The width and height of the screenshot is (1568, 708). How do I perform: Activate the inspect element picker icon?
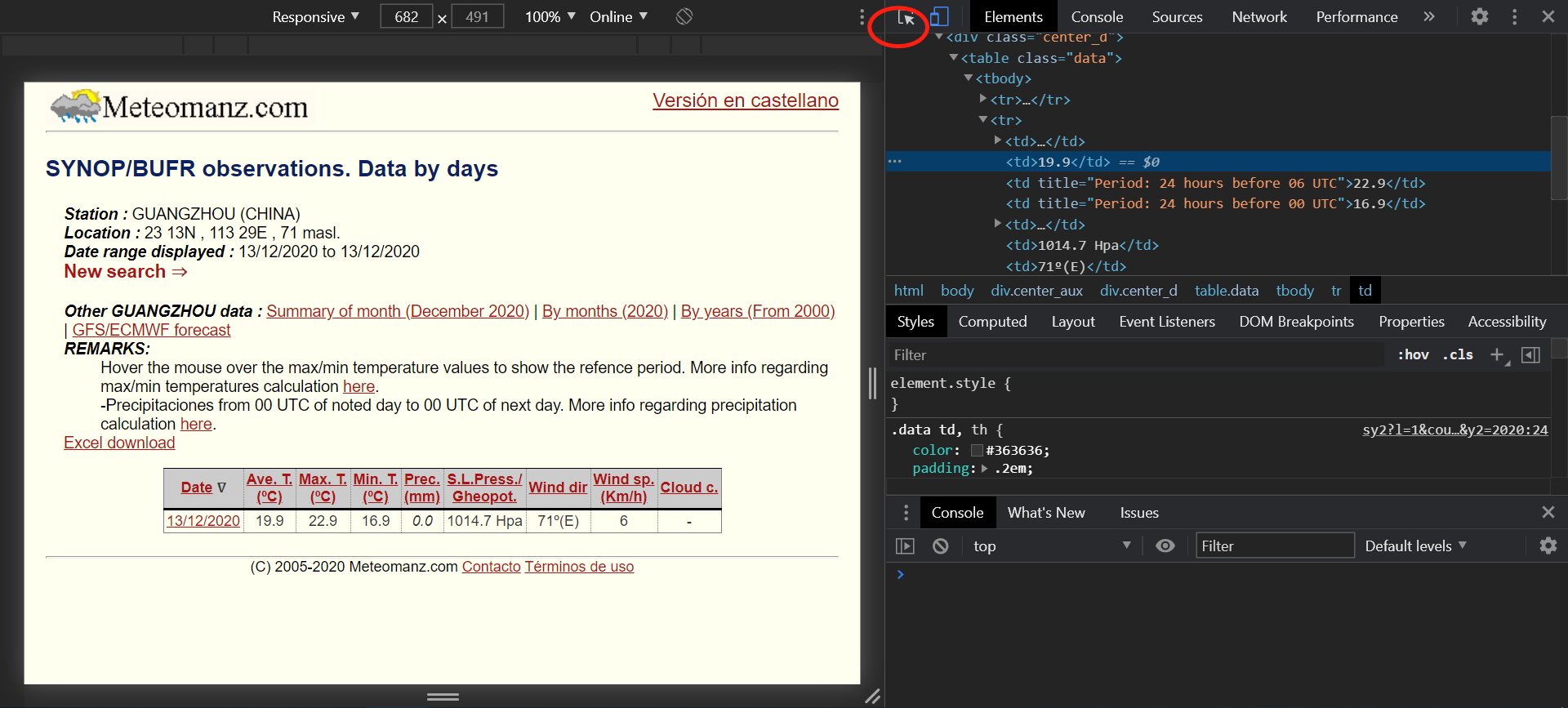906,17
